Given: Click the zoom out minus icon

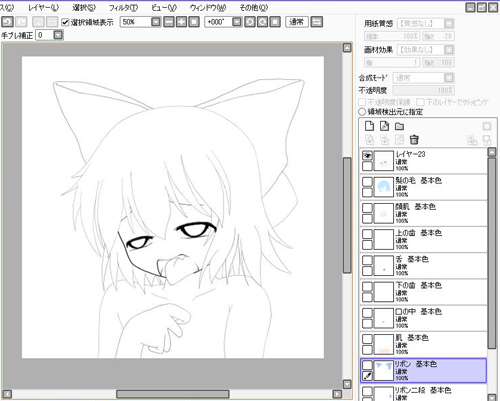Looking at the screenshot, I should [x=169, y=22].
